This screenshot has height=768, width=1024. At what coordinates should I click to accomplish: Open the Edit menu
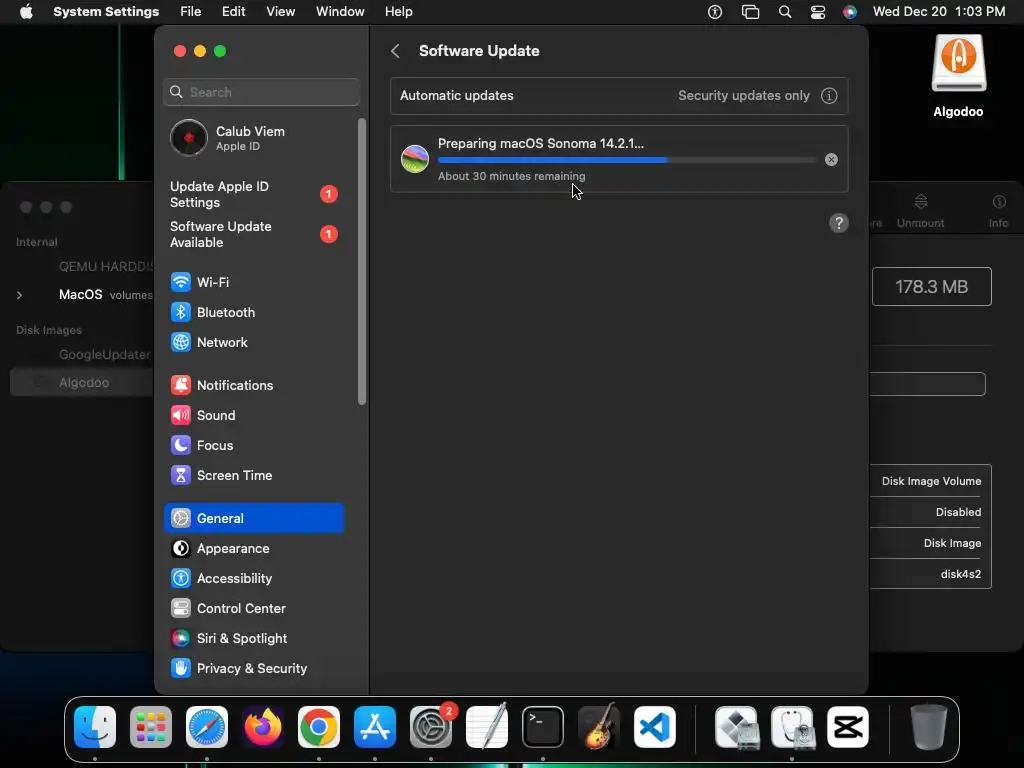pyautogui.click(x=233, y=12)
